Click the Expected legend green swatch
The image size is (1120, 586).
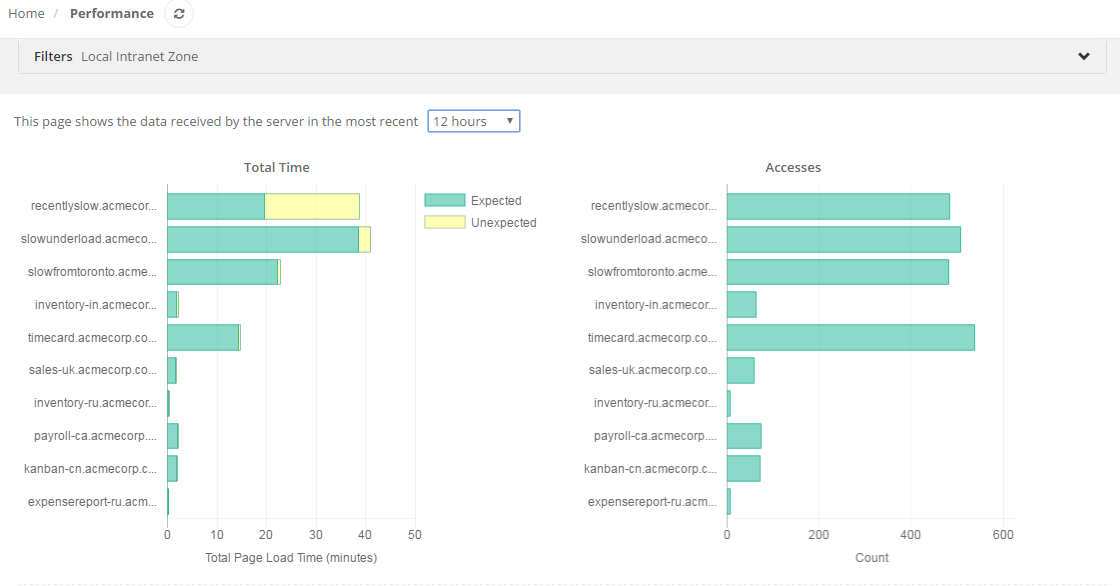pyautogui.click(x=444, y=200)
